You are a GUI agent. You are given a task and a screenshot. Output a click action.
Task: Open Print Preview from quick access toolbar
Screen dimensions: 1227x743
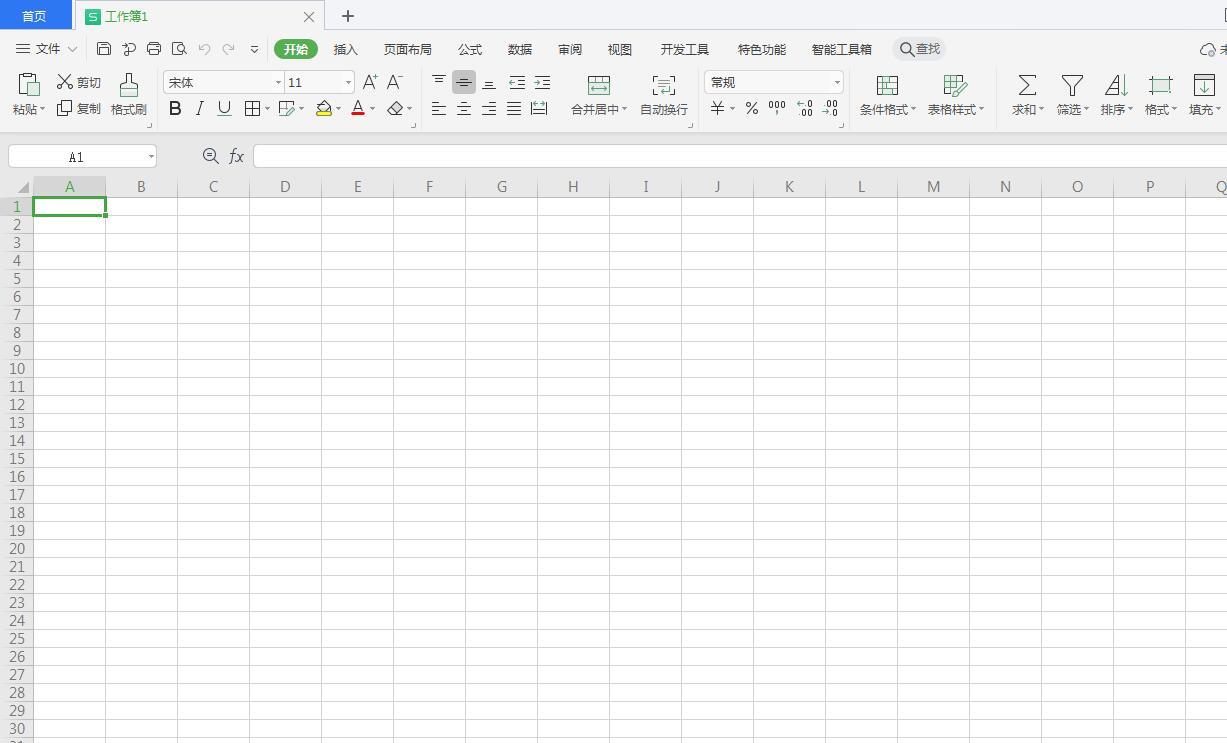click(x=179, y=48)
